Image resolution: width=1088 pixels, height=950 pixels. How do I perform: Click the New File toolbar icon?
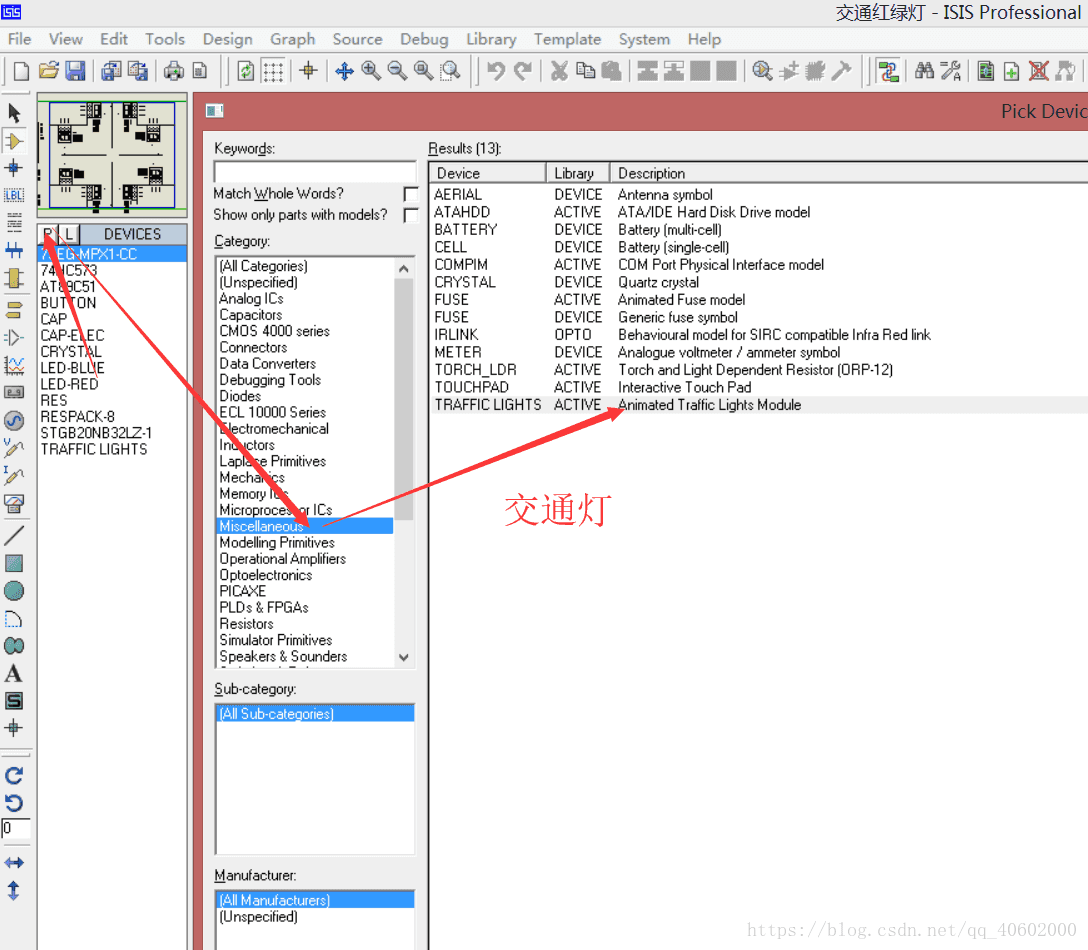point(21,71)
